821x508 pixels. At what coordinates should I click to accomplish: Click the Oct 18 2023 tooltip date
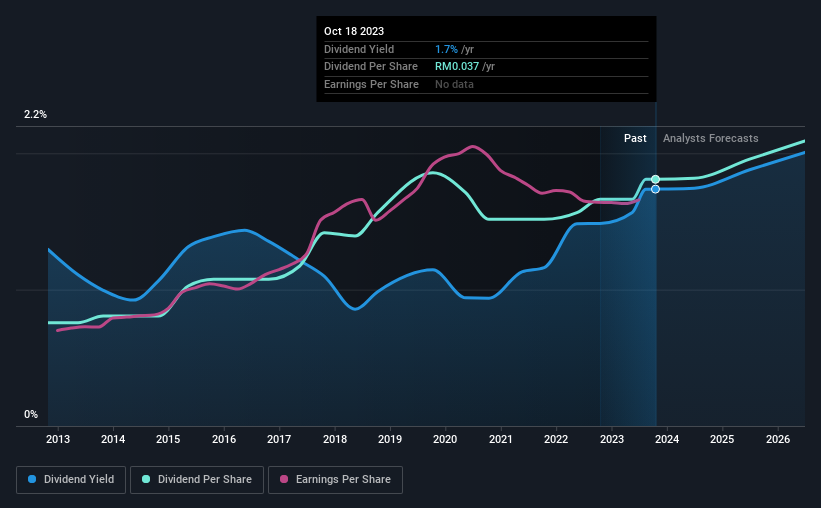coord(354,31)
